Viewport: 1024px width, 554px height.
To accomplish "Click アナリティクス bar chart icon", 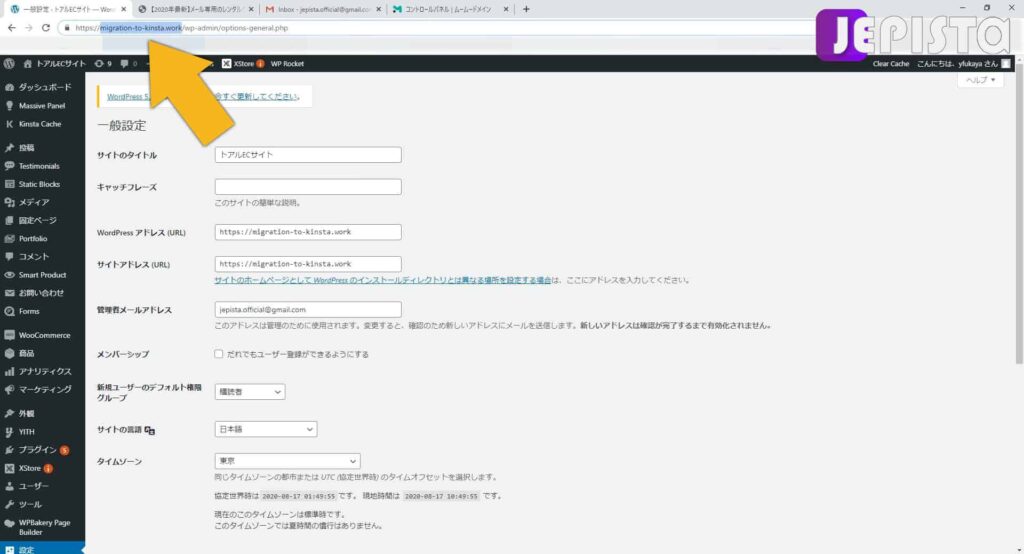I will point(9,371).
